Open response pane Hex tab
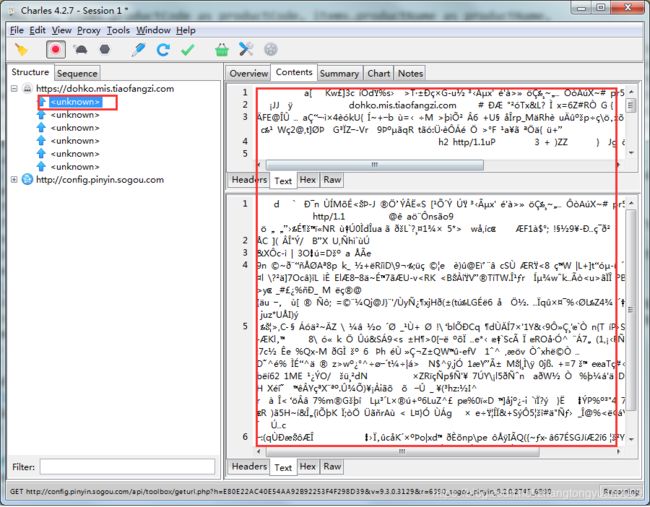Viewport: 650px width, 507px height. coord(308,466)
